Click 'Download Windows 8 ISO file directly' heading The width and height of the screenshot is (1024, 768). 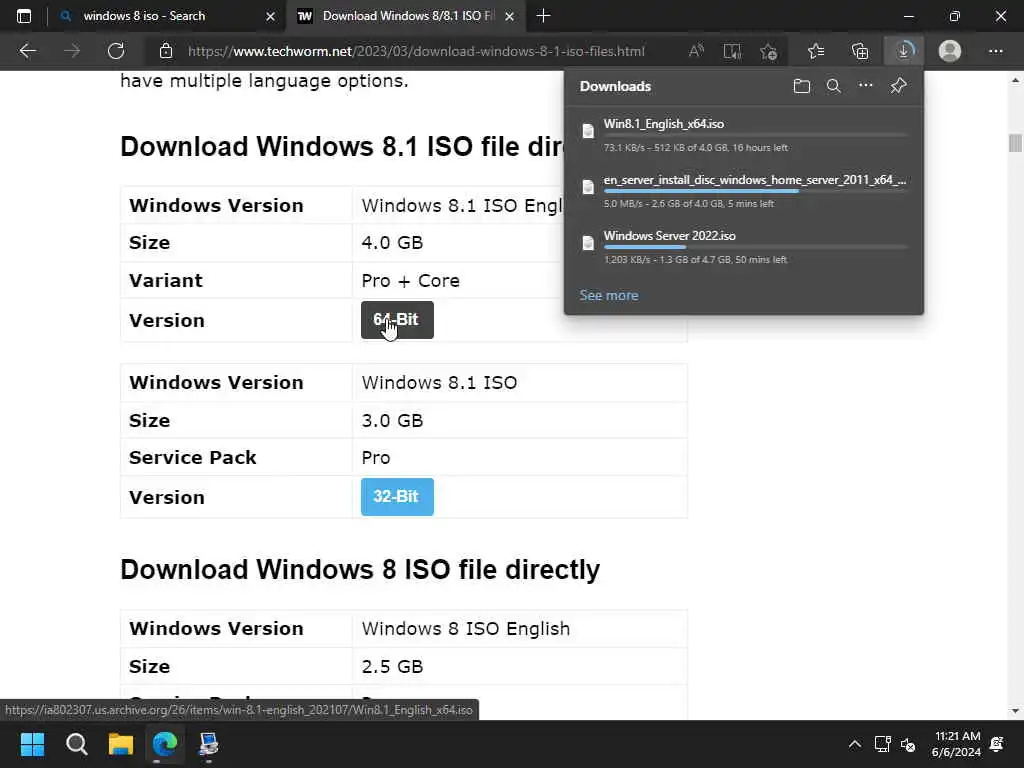[x=360, y=569]
